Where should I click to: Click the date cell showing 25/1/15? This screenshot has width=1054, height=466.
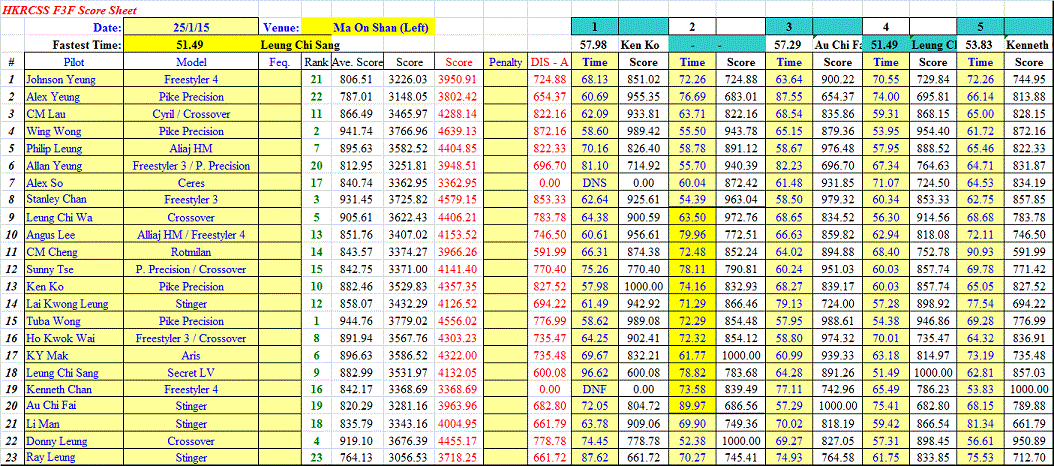pos(190,28)
